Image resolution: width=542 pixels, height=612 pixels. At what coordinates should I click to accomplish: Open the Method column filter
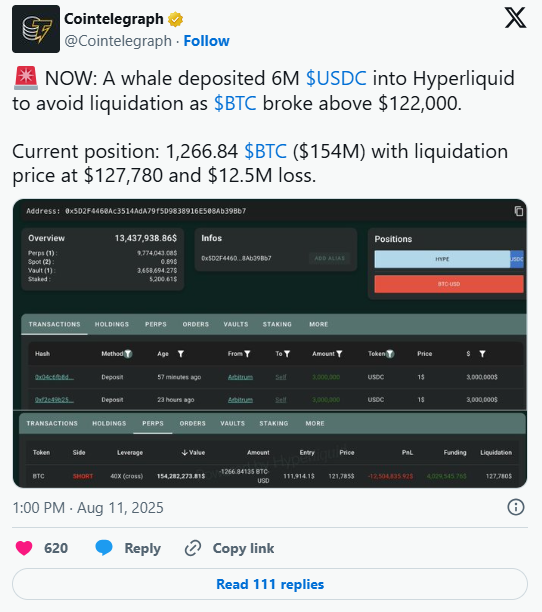[128, 354]
